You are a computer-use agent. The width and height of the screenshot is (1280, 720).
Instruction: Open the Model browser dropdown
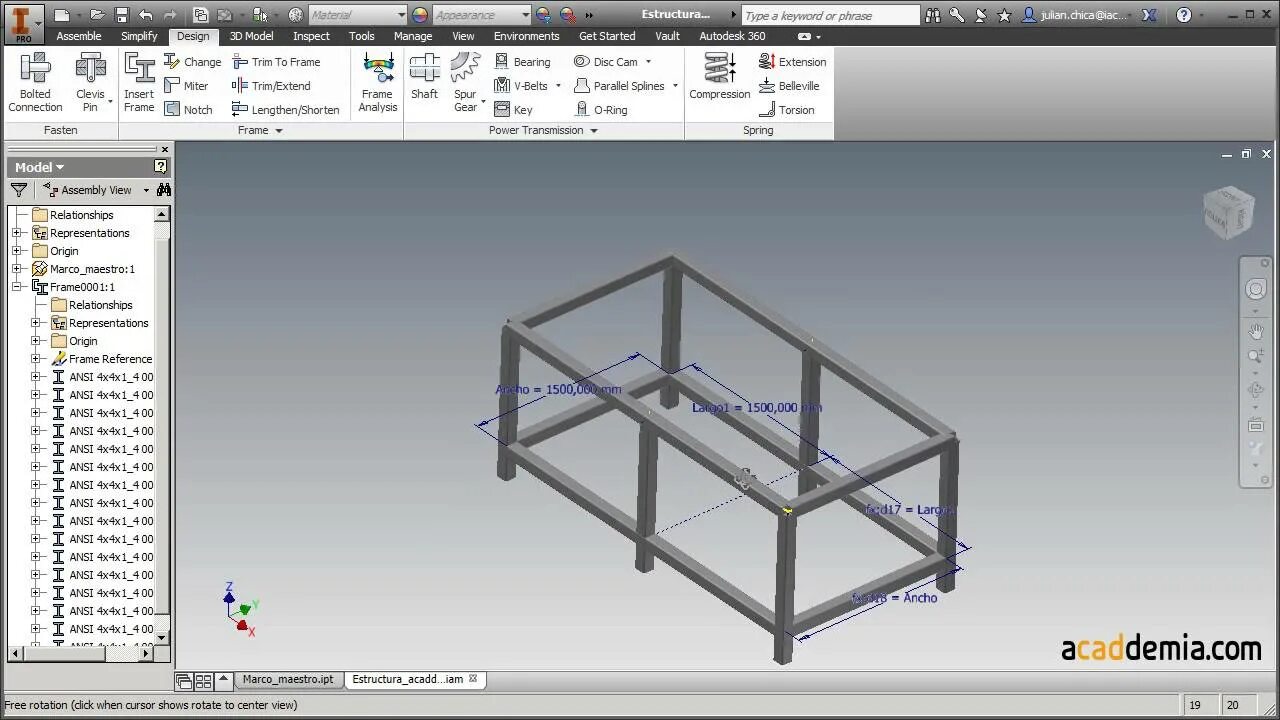point(40,167)
